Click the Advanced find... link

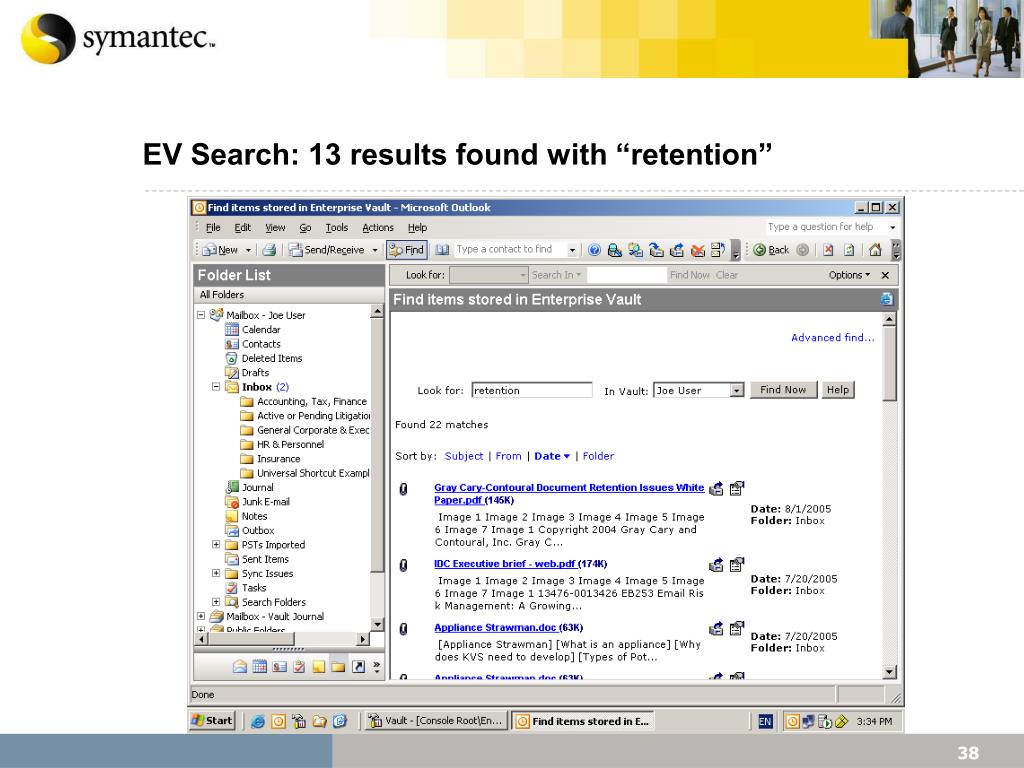tap(833, 338)
